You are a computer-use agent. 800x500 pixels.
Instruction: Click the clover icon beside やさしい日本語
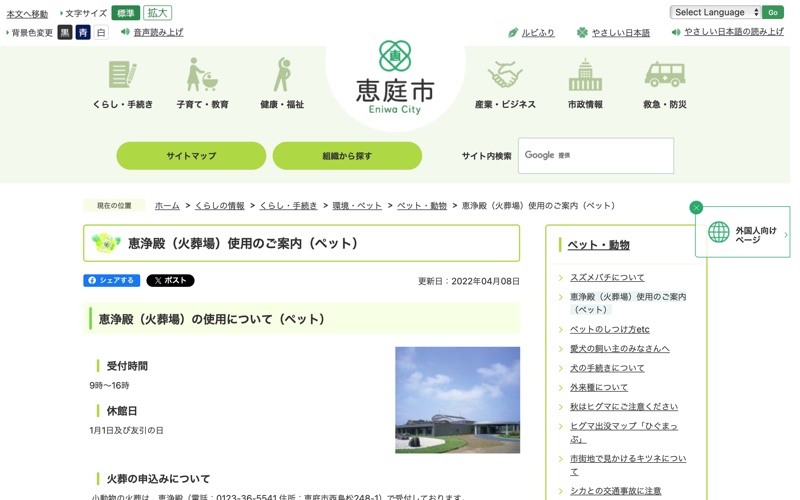pyautogui.click(x=582, y=33)
